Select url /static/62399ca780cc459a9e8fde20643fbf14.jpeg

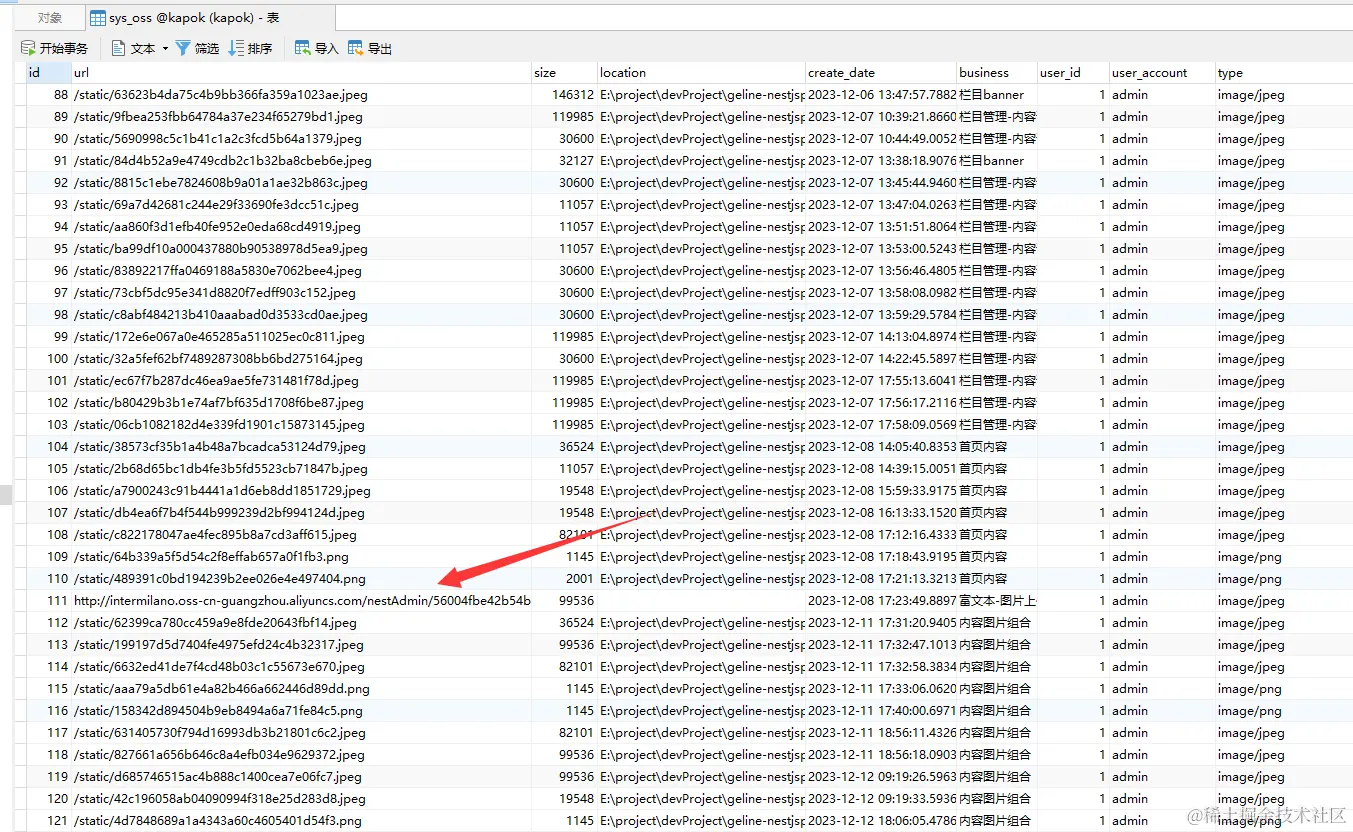pos(301,623)
